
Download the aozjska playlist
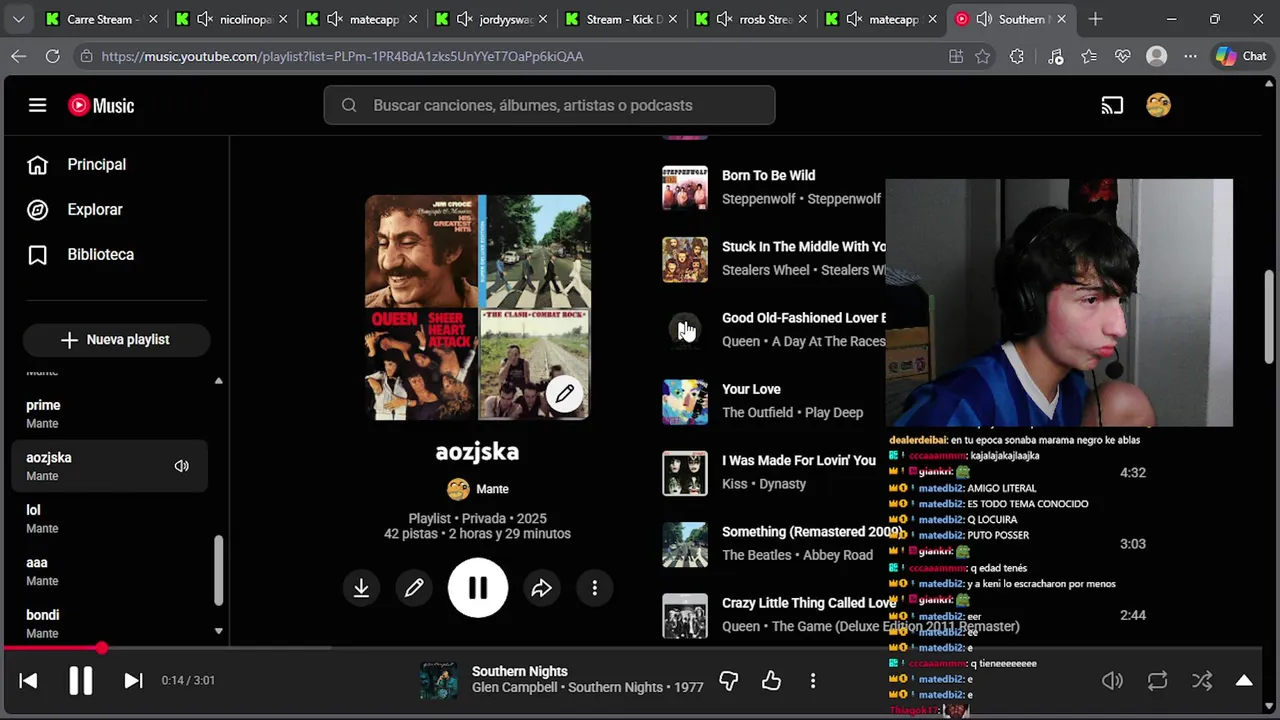coord(361,588)
